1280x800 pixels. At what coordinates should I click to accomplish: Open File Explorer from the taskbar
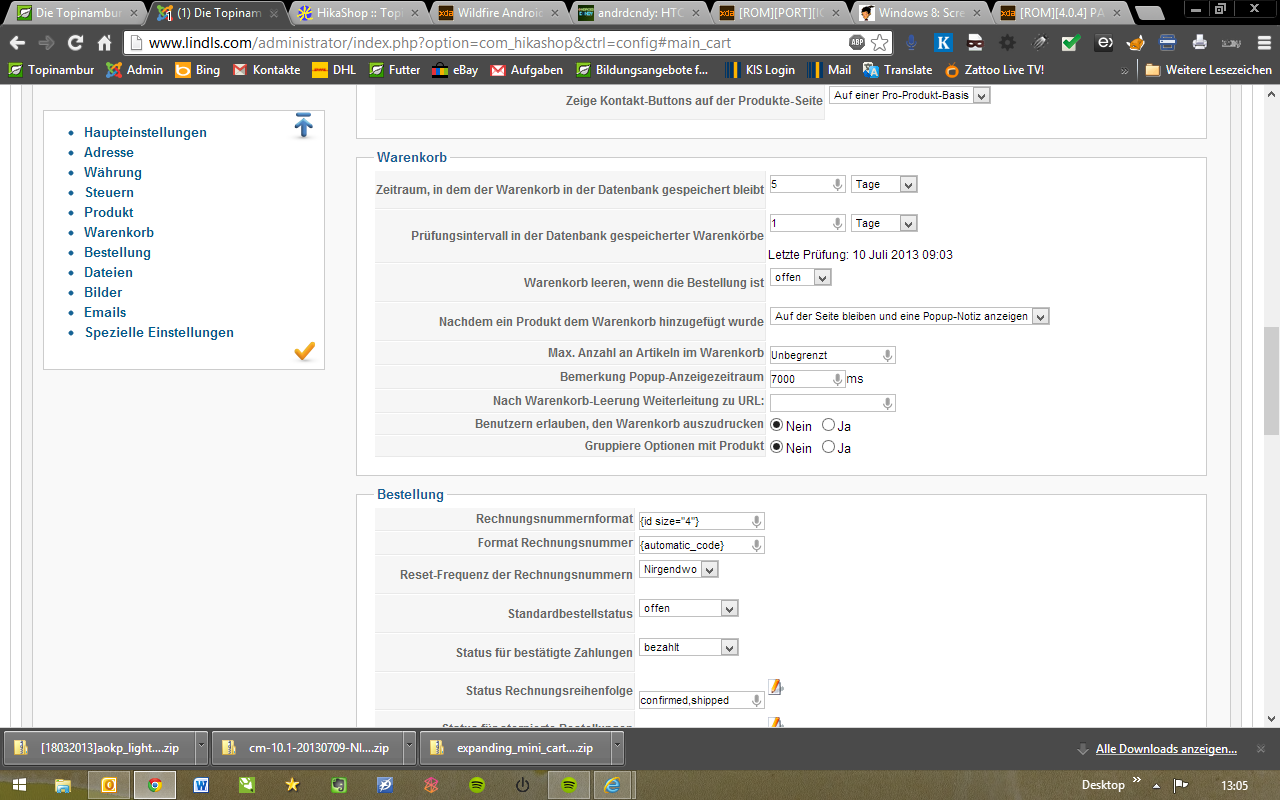(63, 785)
